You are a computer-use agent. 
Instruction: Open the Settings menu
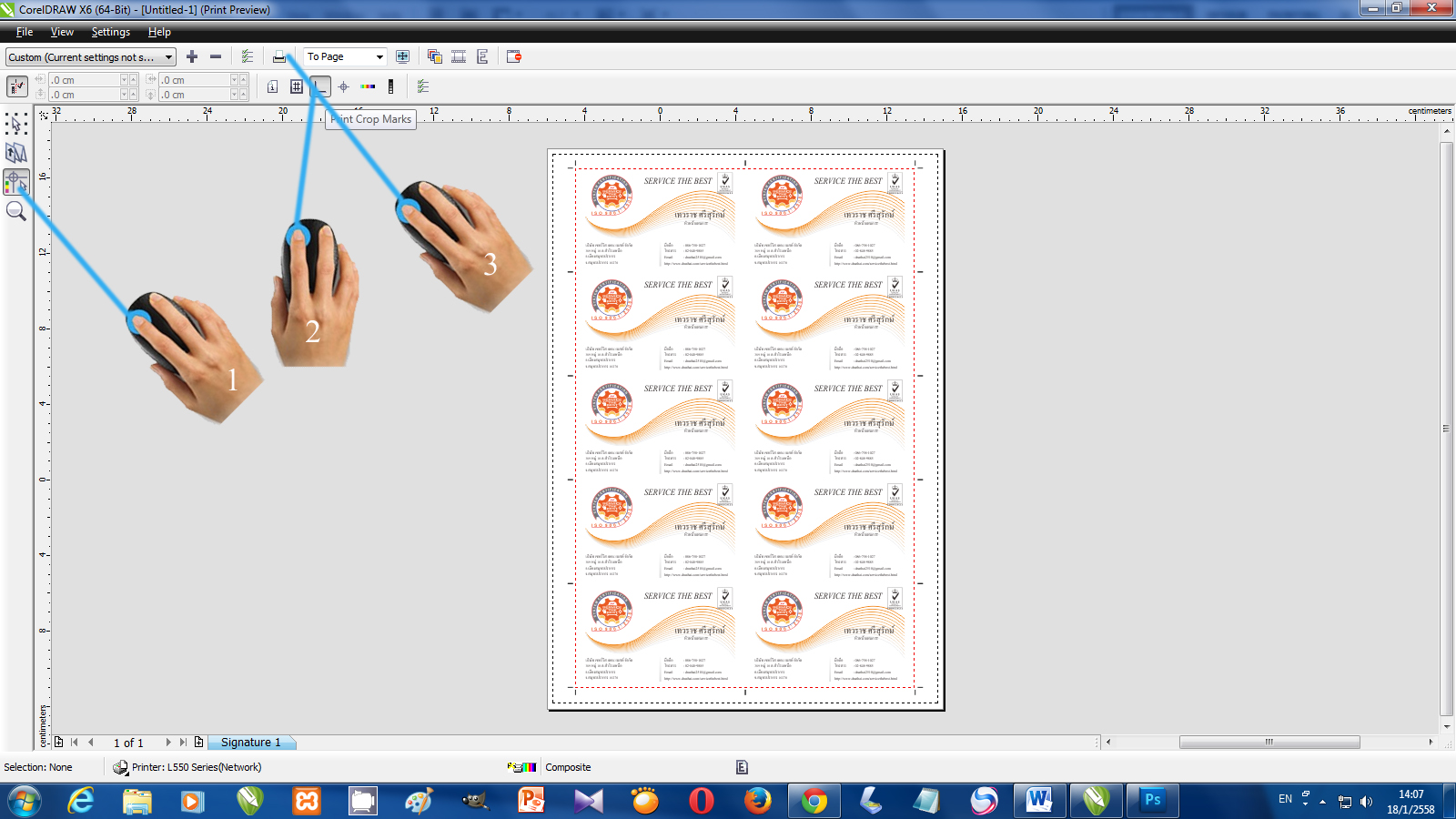[110, 32]
